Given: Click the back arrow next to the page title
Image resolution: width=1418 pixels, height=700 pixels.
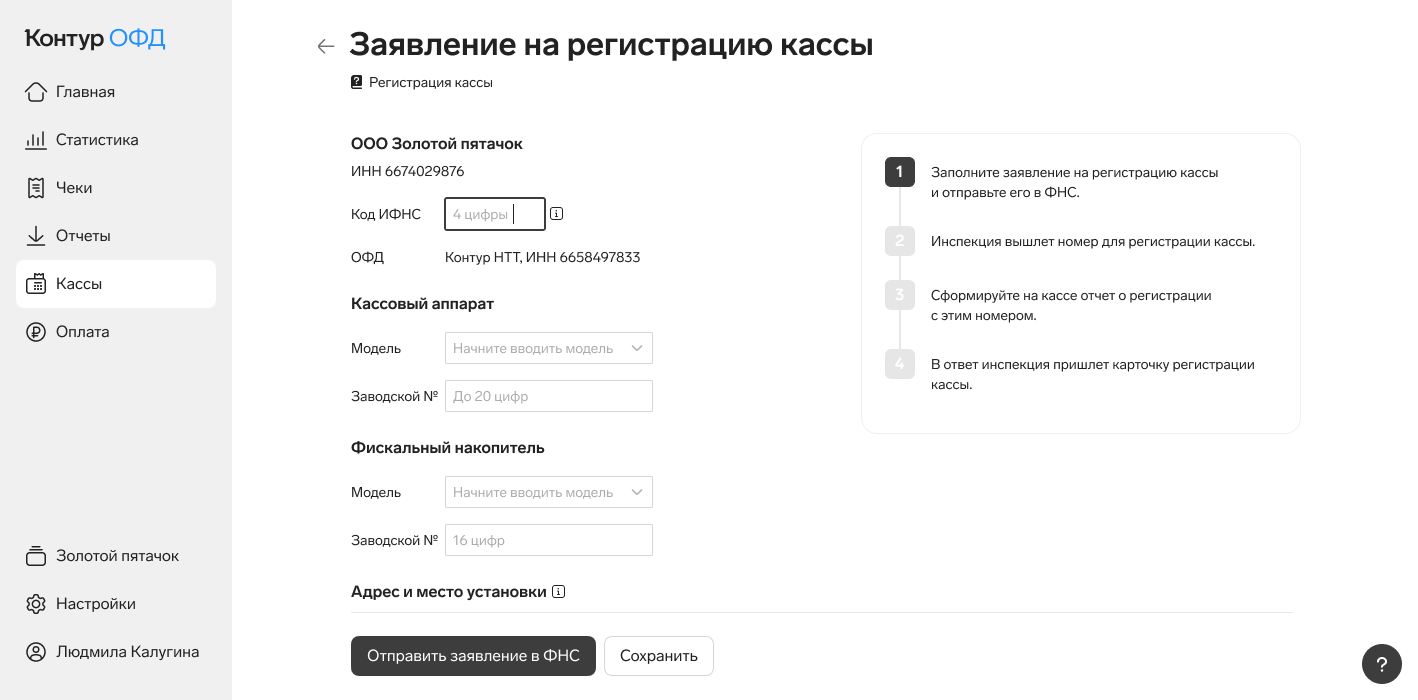Looking at the screenshot, I should pos(325,46).
